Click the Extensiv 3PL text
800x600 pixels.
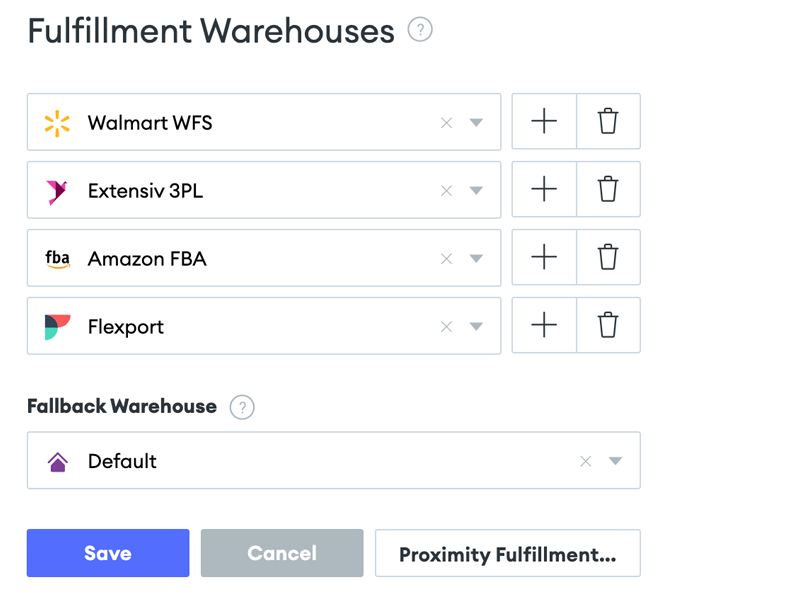(x=145, y=191)
